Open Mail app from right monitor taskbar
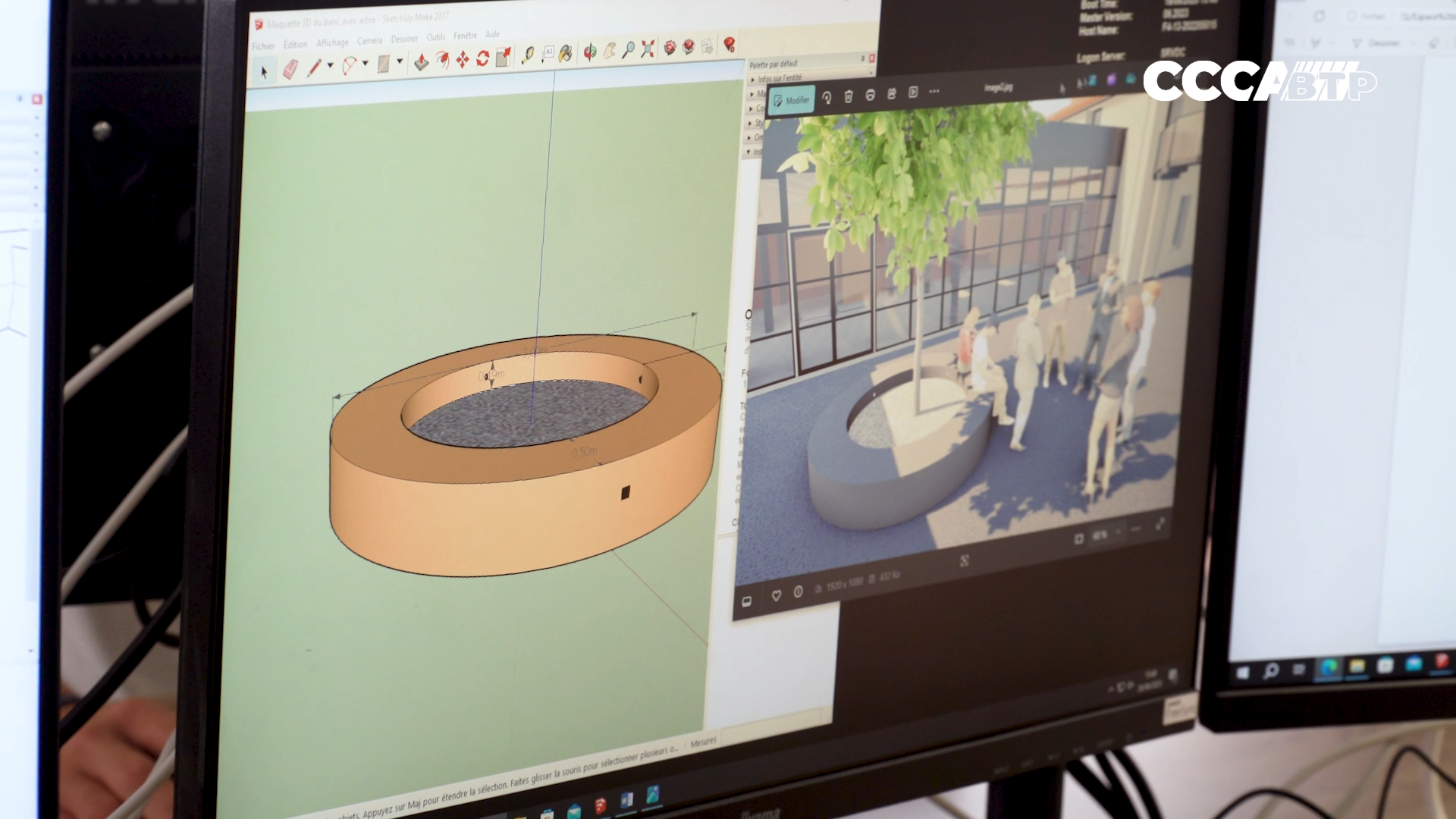The width and height of the screenshot is (1456, 819). pyautogui.click(x=1414, y=664)
